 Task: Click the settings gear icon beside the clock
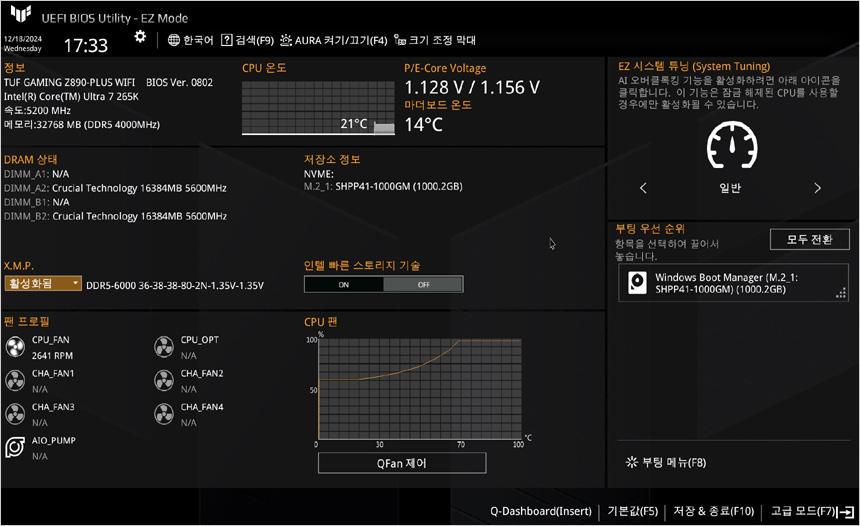click(x=140, y=37)
